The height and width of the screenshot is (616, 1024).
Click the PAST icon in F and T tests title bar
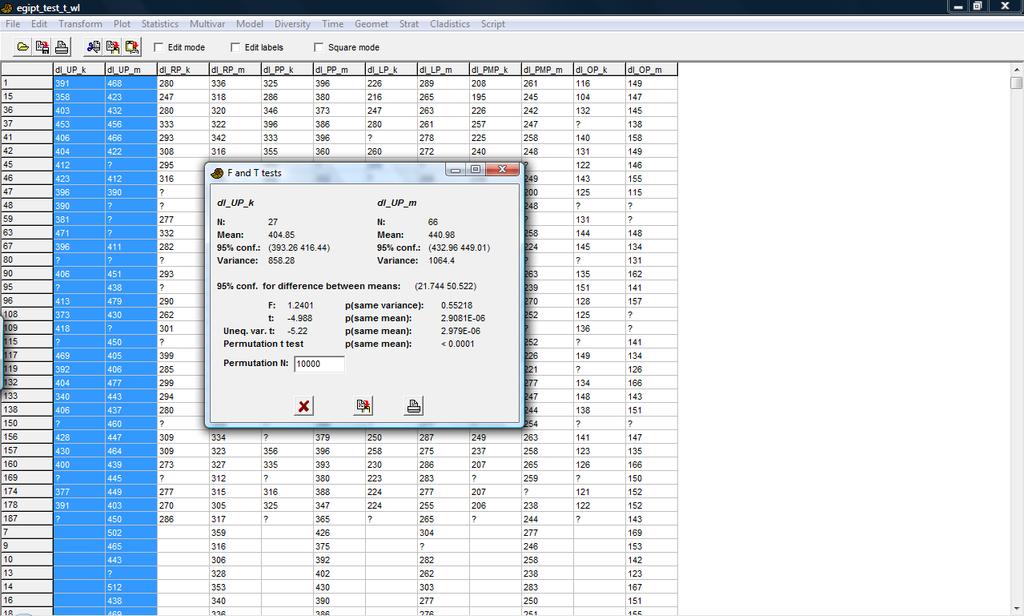(x=217, y=173)
